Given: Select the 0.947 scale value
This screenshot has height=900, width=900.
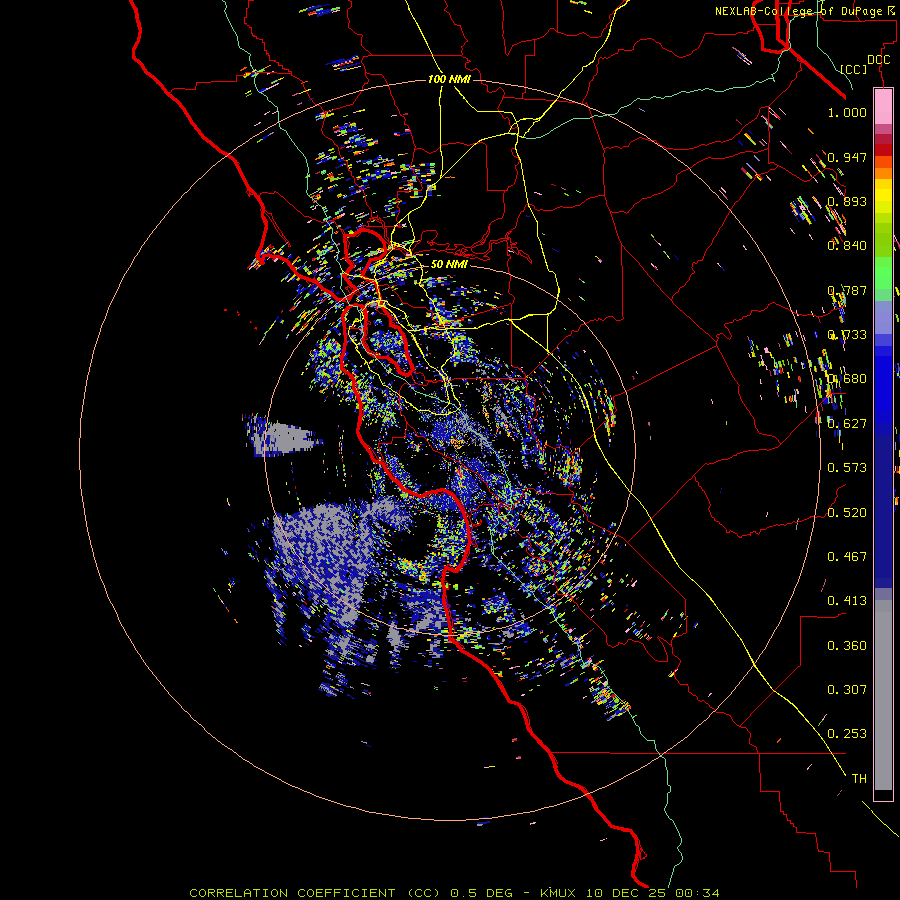Looking at the screenshot, I should pyautogui.click(x=847, y=157).
